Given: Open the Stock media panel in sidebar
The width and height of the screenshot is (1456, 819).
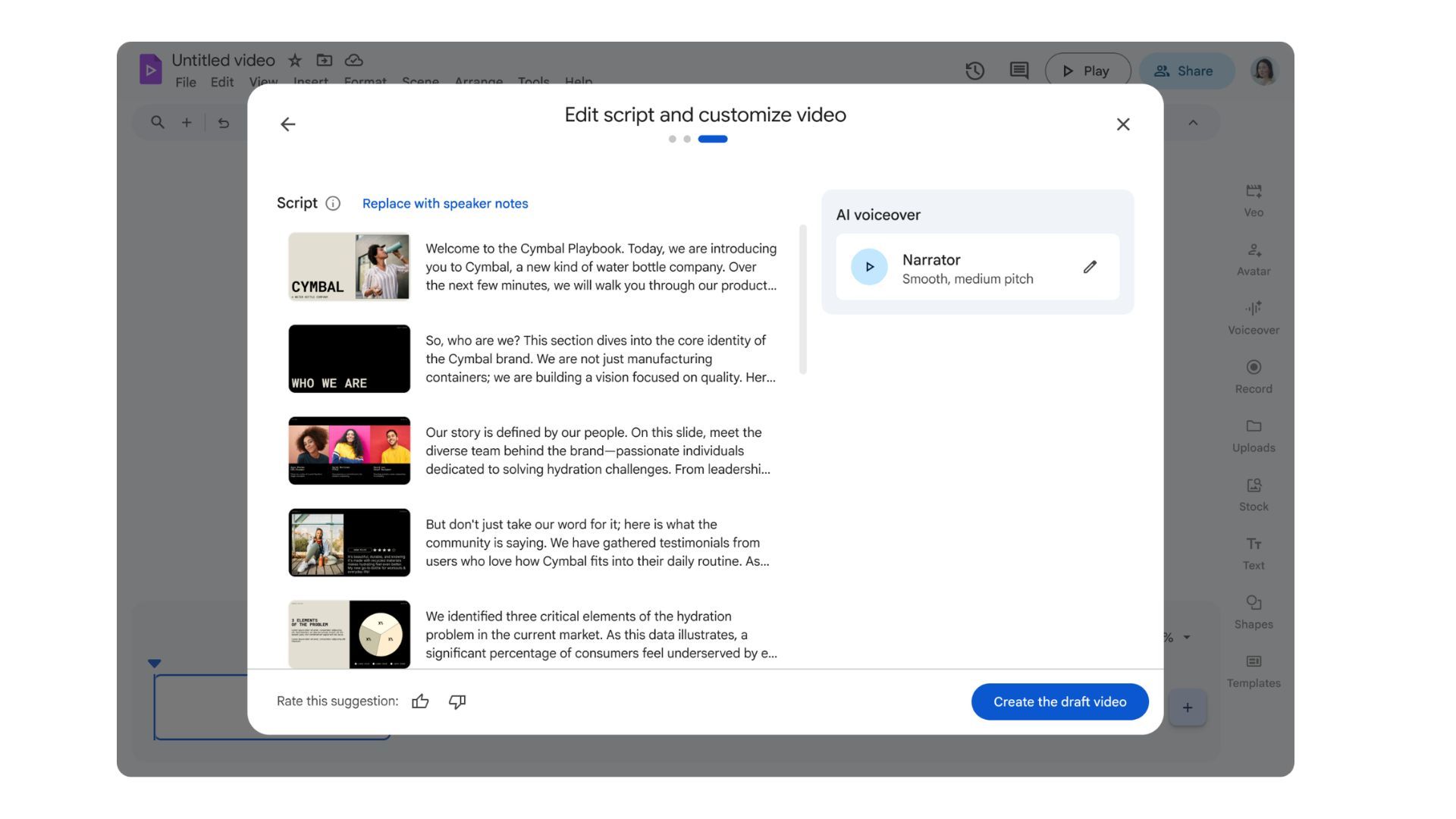Looking at the screenshot, I should [x=1254, y=494].
